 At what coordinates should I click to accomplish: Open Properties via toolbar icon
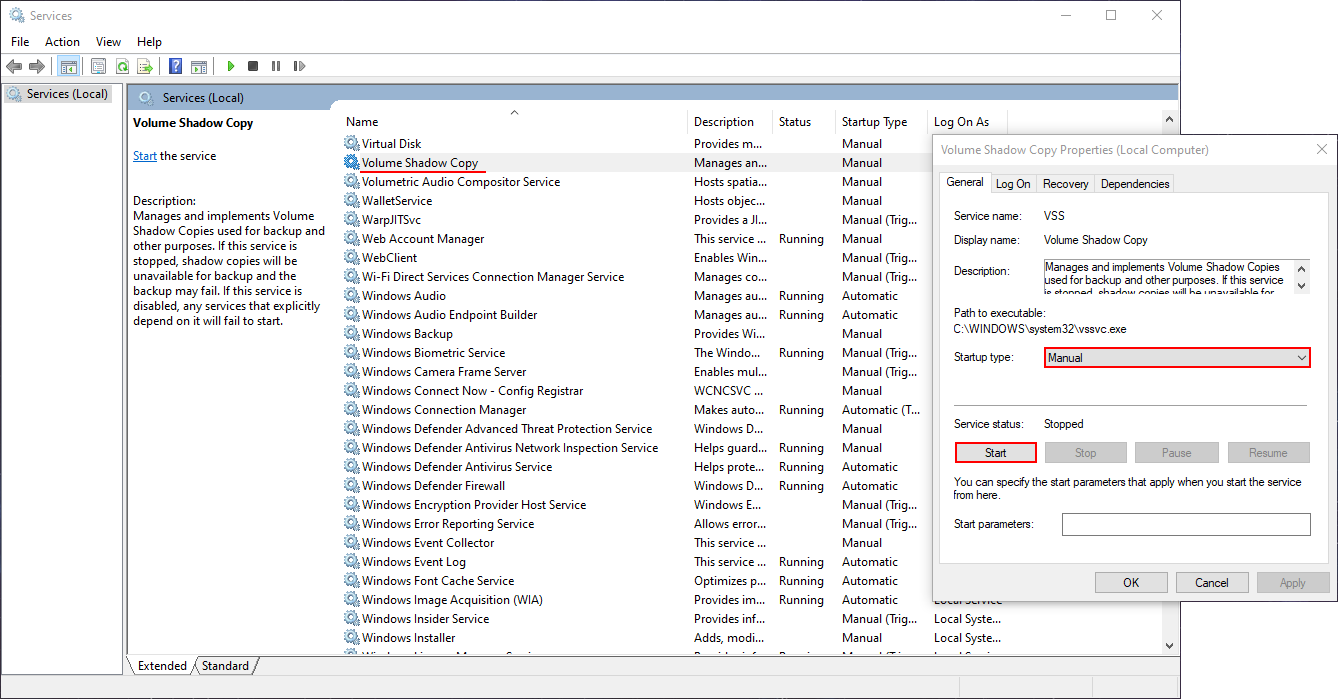98,66
